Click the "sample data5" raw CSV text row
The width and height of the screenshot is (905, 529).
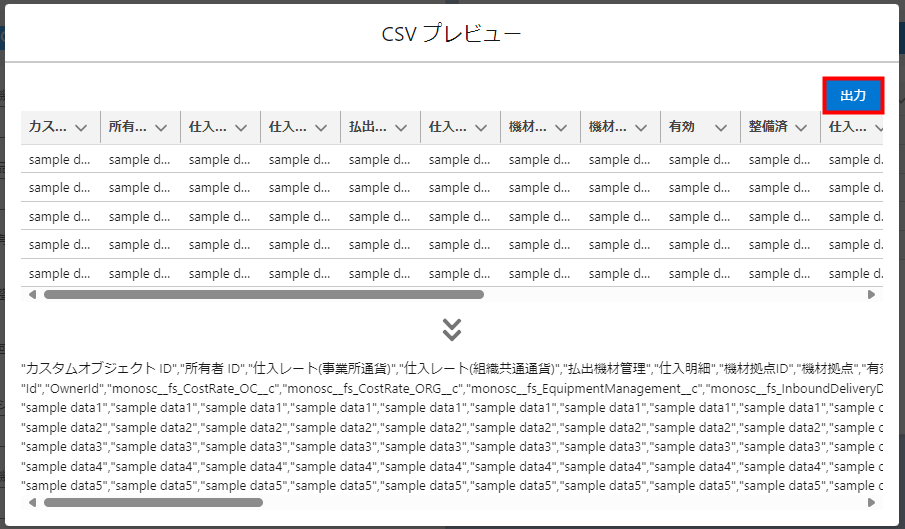pyautogui.click(x=450, y=484)
